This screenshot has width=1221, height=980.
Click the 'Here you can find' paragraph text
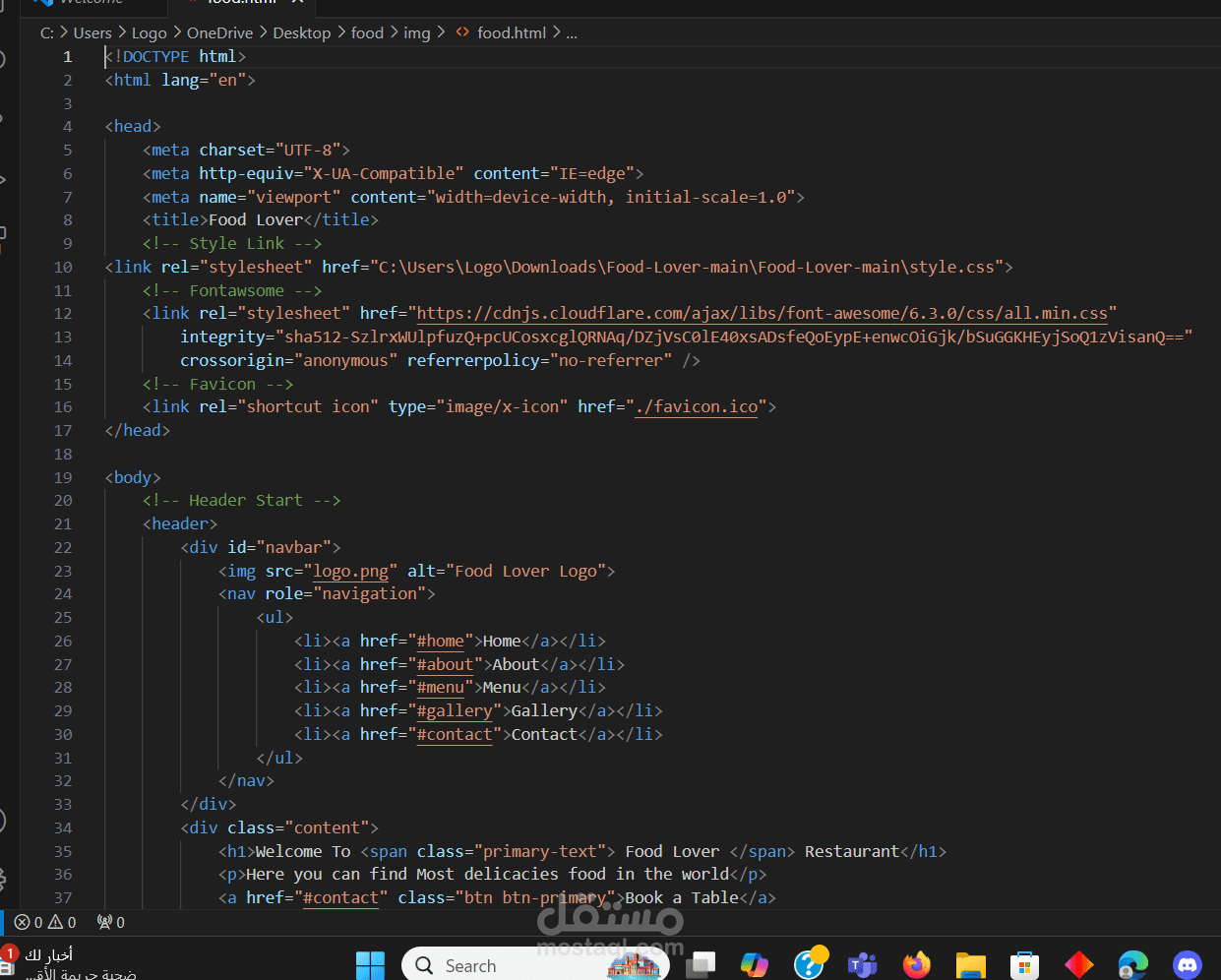pos(488,874)
